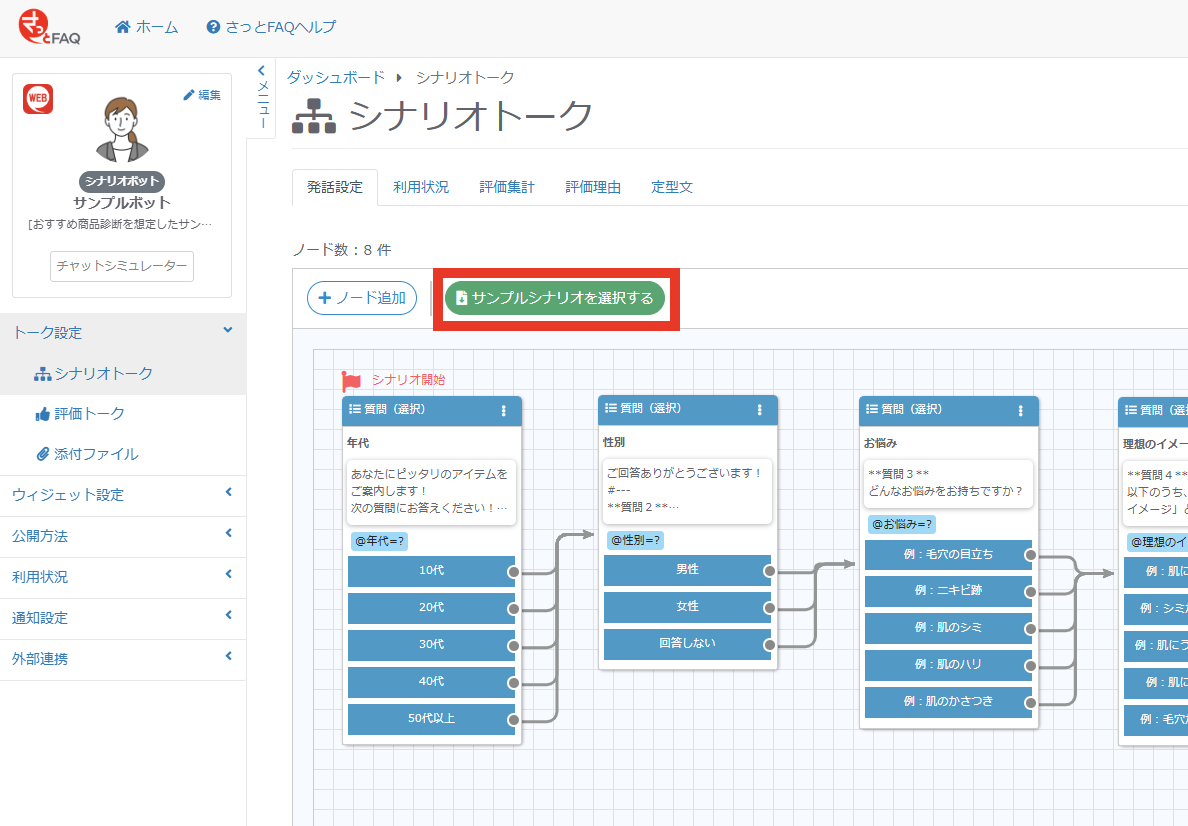Open the お悩み node options menu
This screenshot has height=826, width=1188.
click(1021, 411)
